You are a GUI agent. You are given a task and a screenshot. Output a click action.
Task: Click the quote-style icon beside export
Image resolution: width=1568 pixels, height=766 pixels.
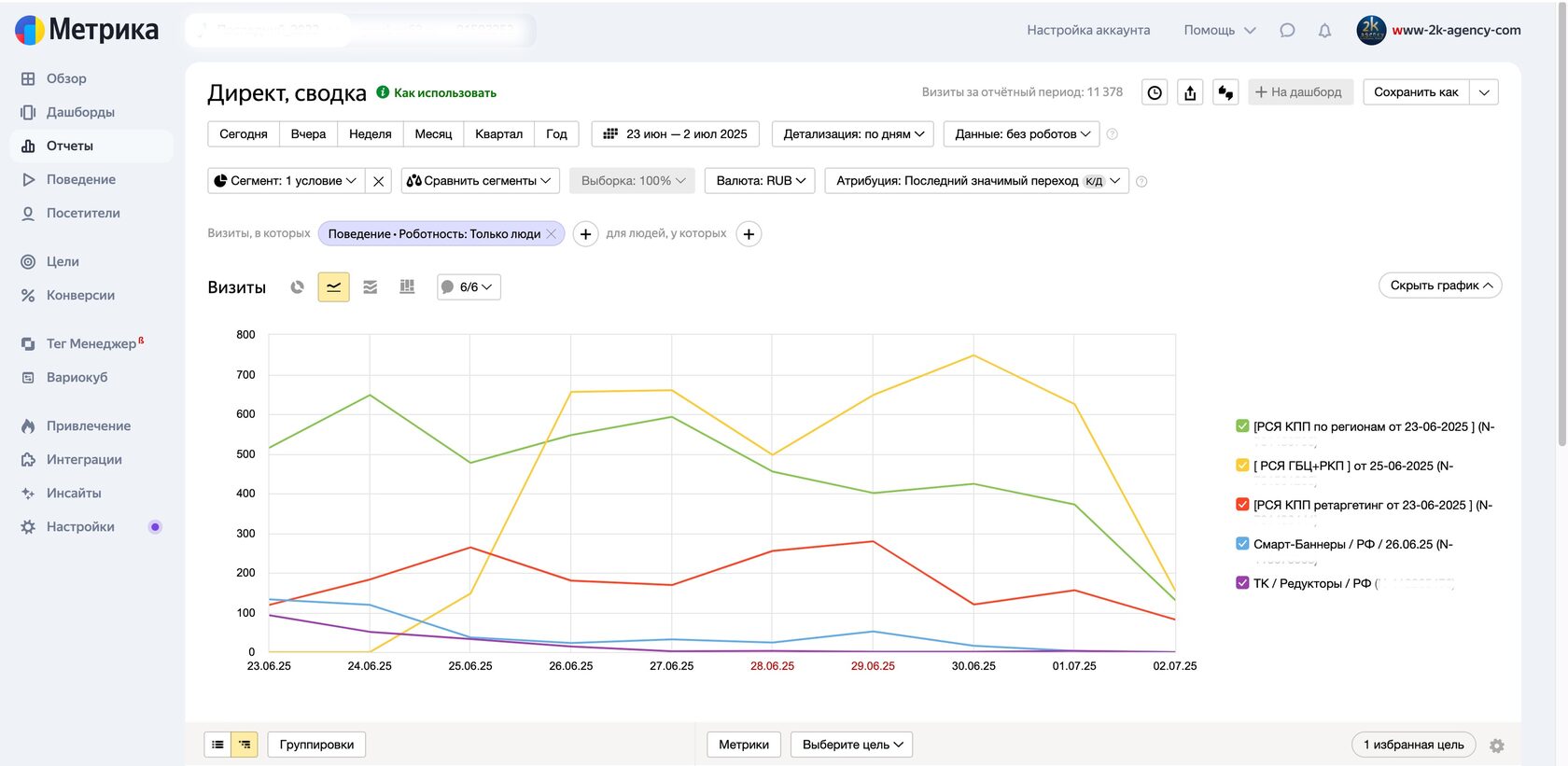1225,92
